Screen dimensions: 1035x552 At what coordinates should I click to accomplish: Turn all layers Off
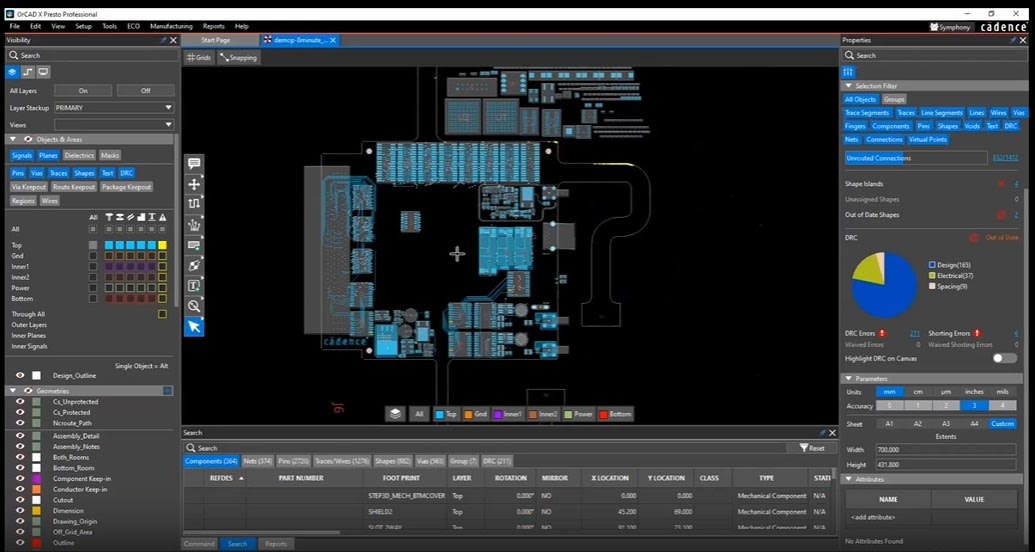(146, 90)
